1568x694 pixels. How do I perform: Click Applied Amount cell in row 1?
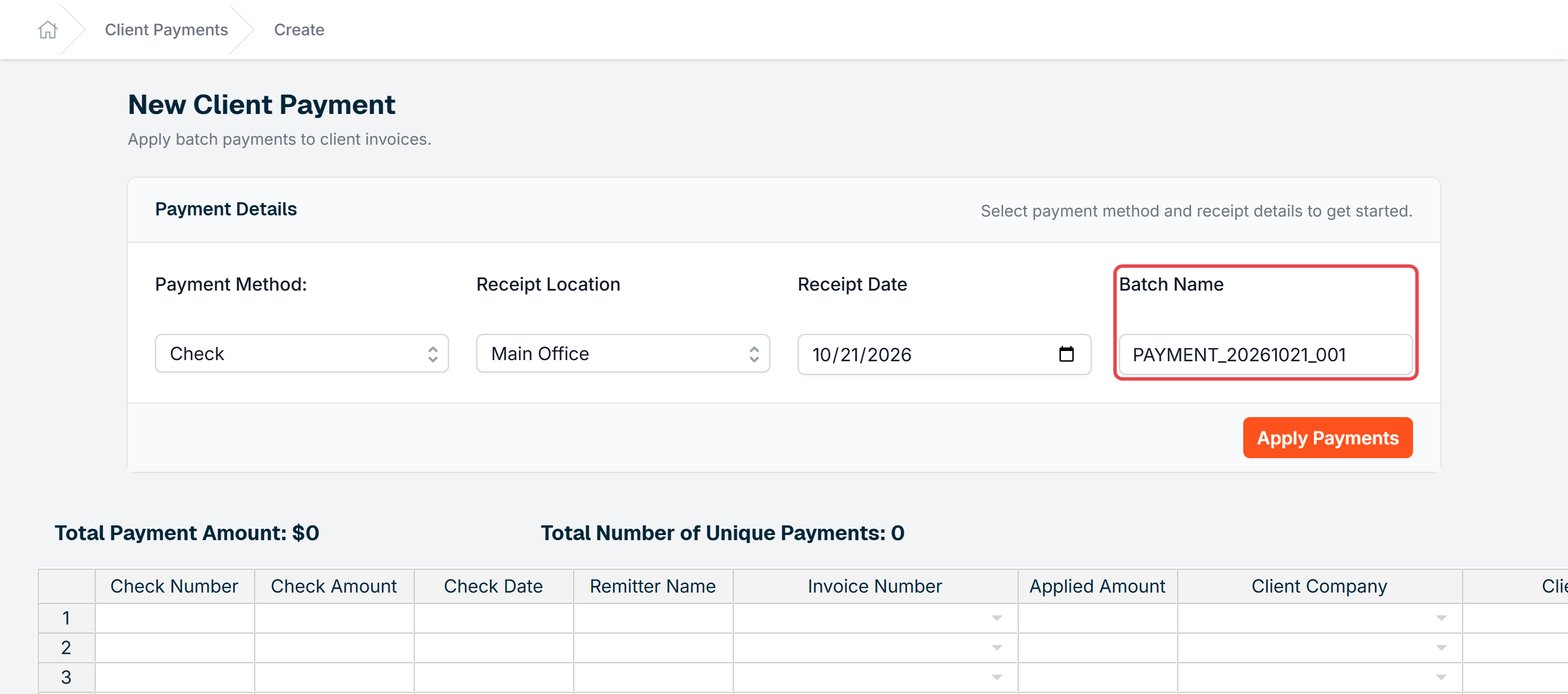[x=1097, y=619]
